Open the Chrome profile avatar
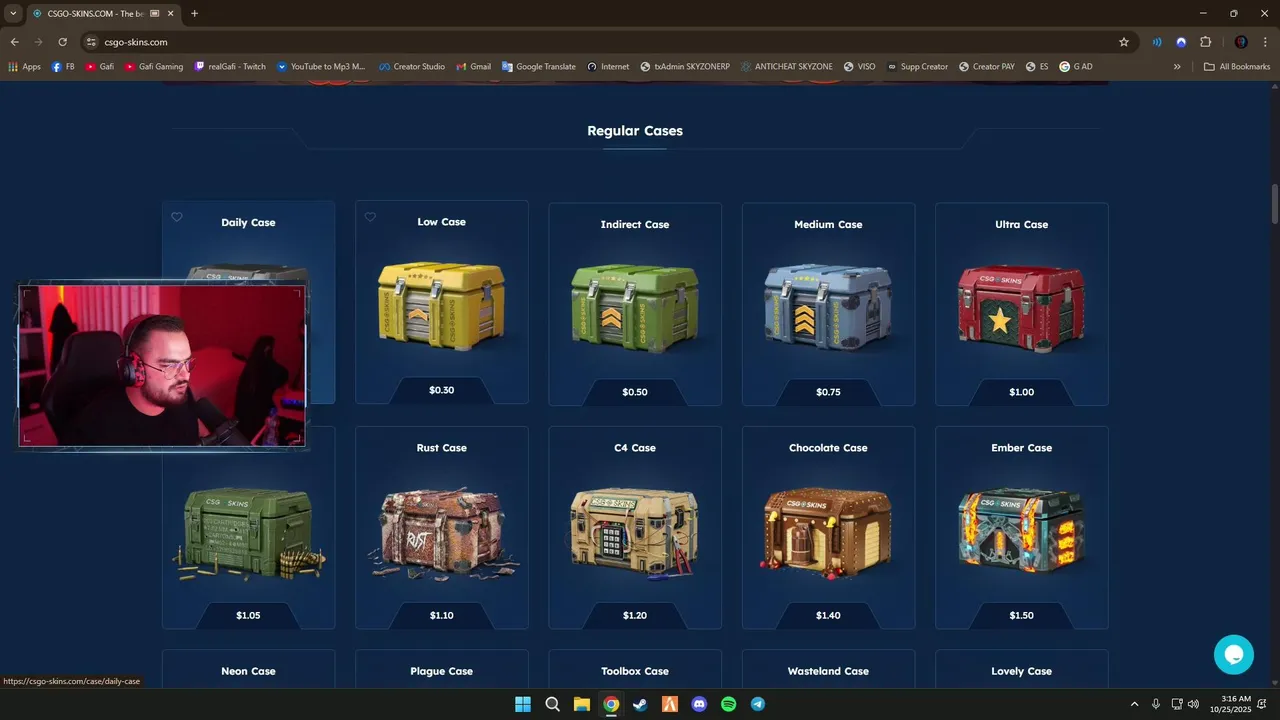Viewport: 1280px width, 720px height. pos(1241,42)
